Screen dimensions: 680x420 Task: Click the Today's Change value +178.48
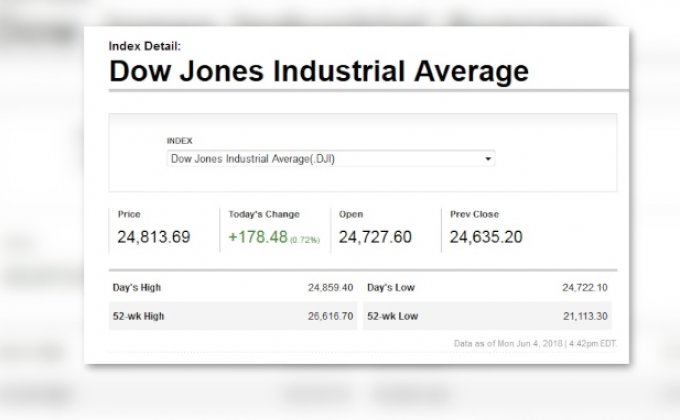tap(257, 237)
